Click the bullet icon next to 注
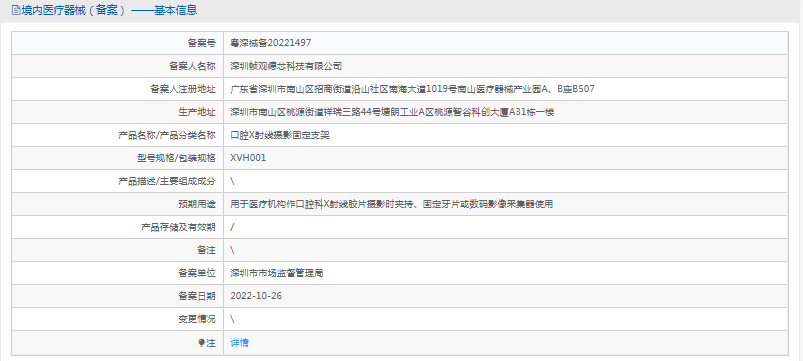 tap(202, 343)
